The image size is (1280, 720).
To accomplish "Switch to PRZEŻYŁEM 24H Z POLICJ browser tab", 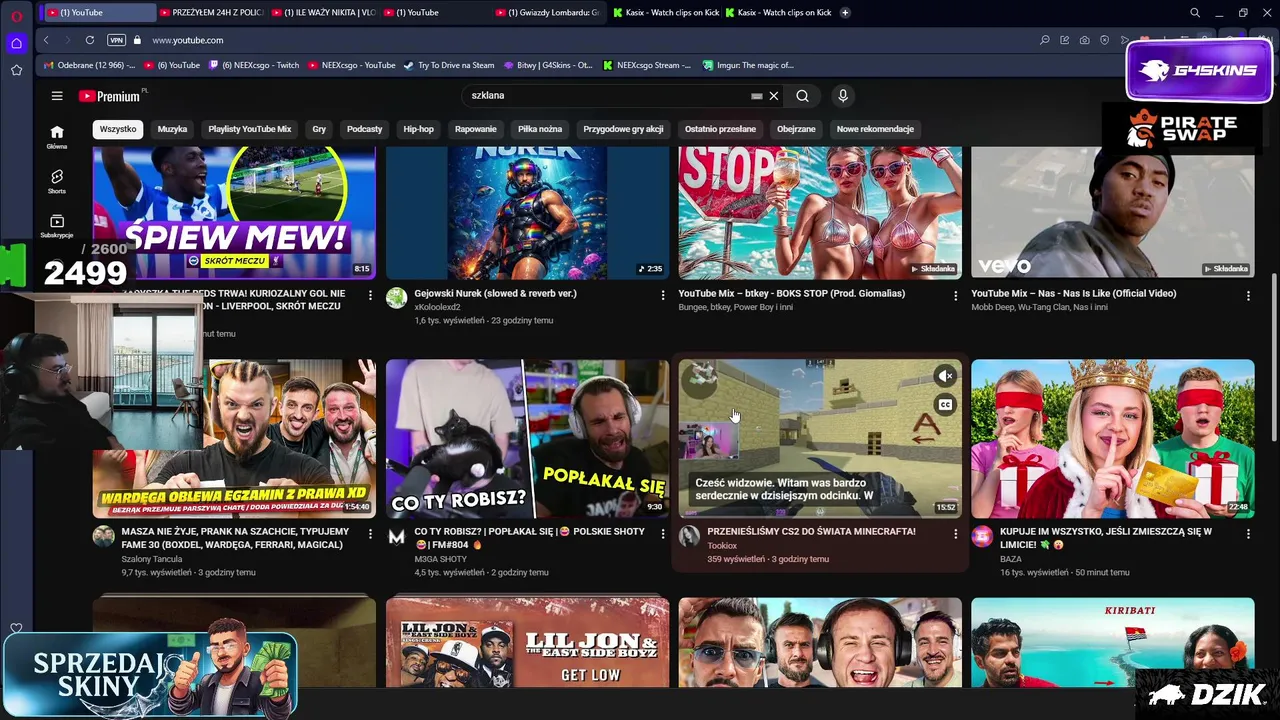I will [210, 12].
